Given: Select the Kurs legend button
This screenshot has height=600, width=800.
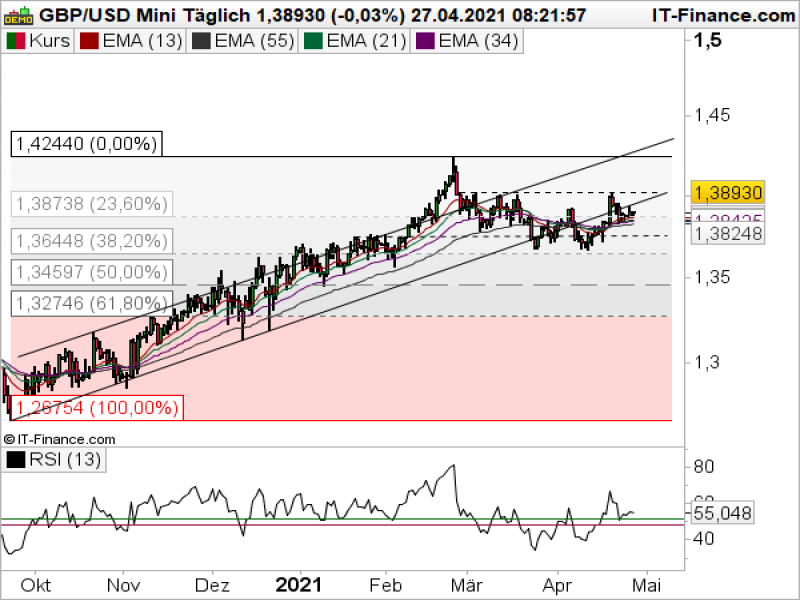Looking at the screenshot, I should 38,41.
